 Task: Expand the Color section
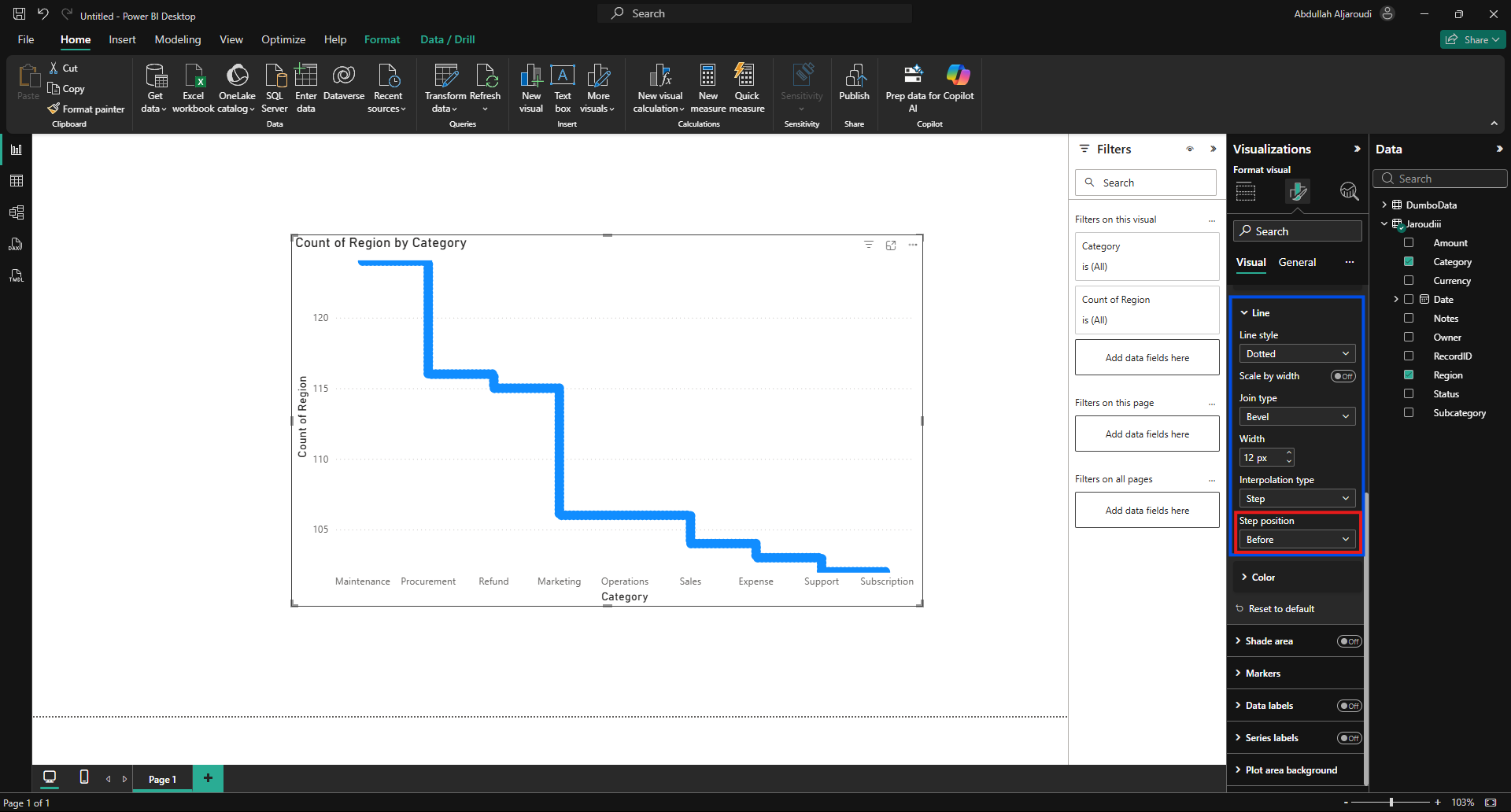pos(1263,578)
